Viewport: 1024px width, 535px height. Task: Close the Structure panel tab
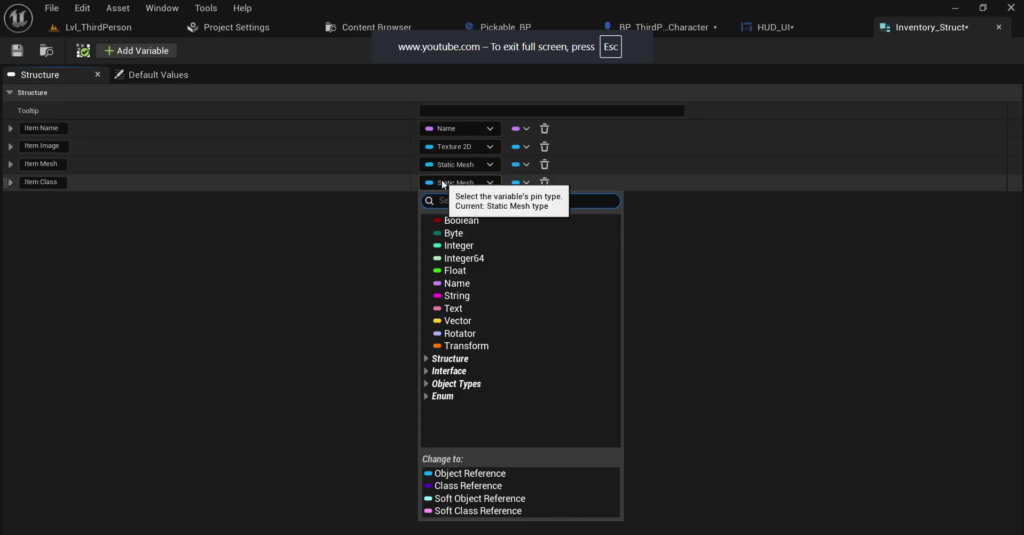pos(97,74)
